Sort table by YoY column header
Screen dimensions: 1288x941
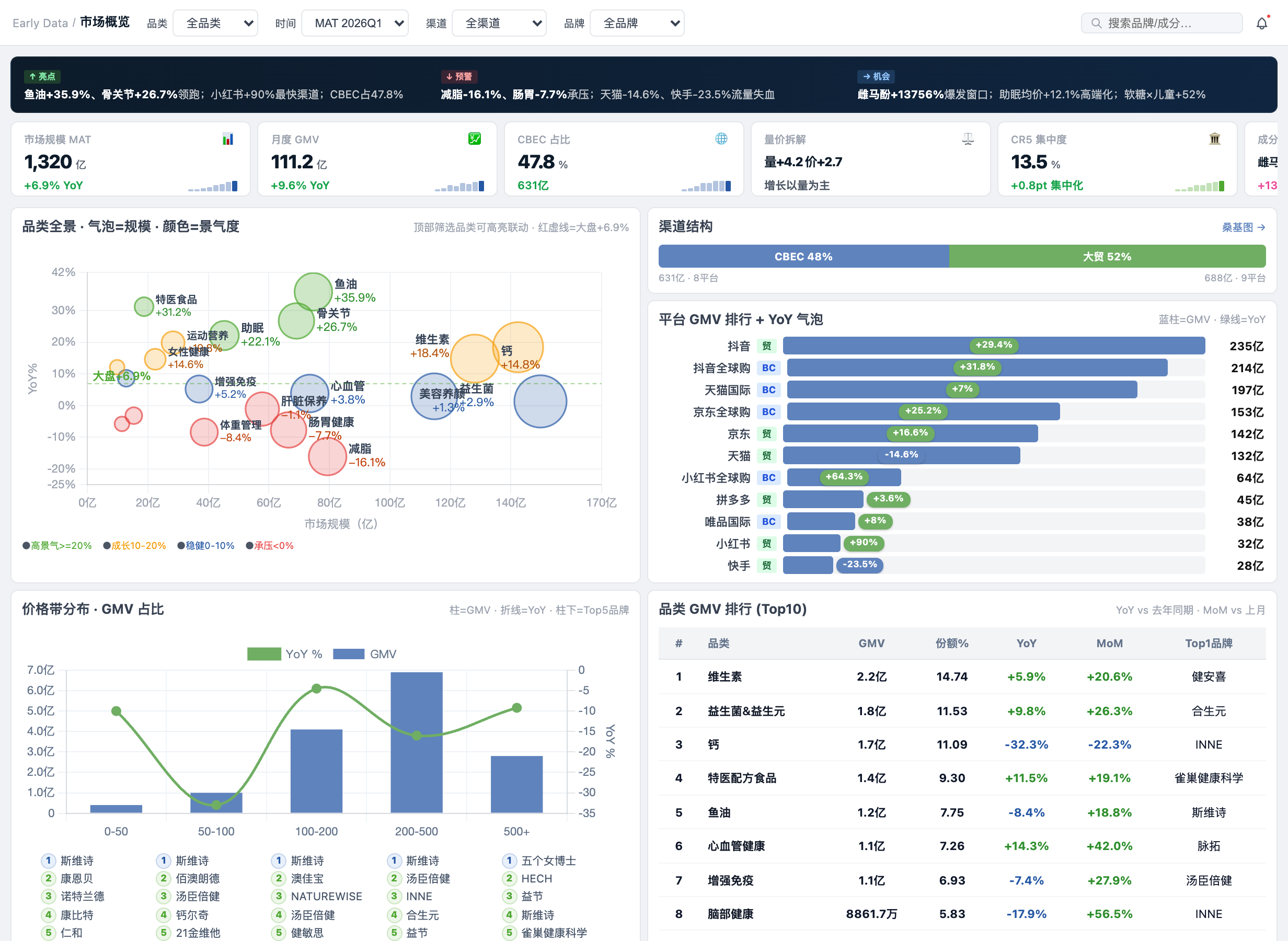click(1026, 643)
